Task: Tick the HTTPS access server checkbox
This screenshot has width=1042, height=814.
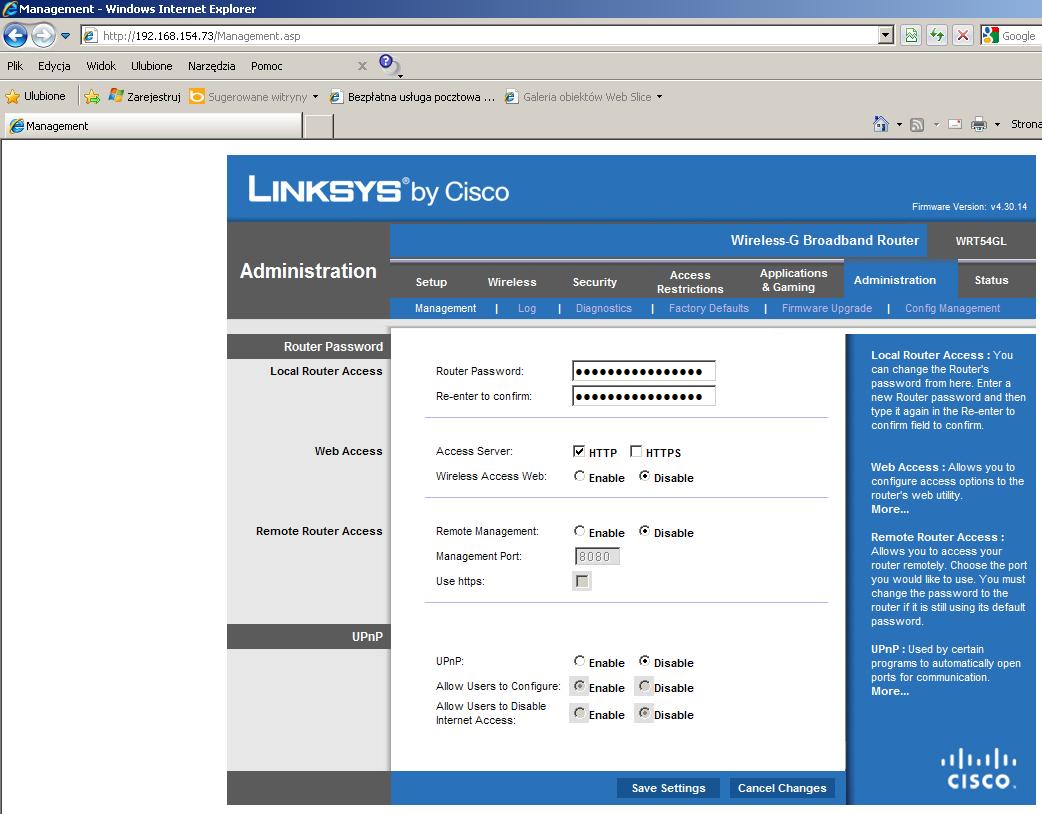Action: 636,451
